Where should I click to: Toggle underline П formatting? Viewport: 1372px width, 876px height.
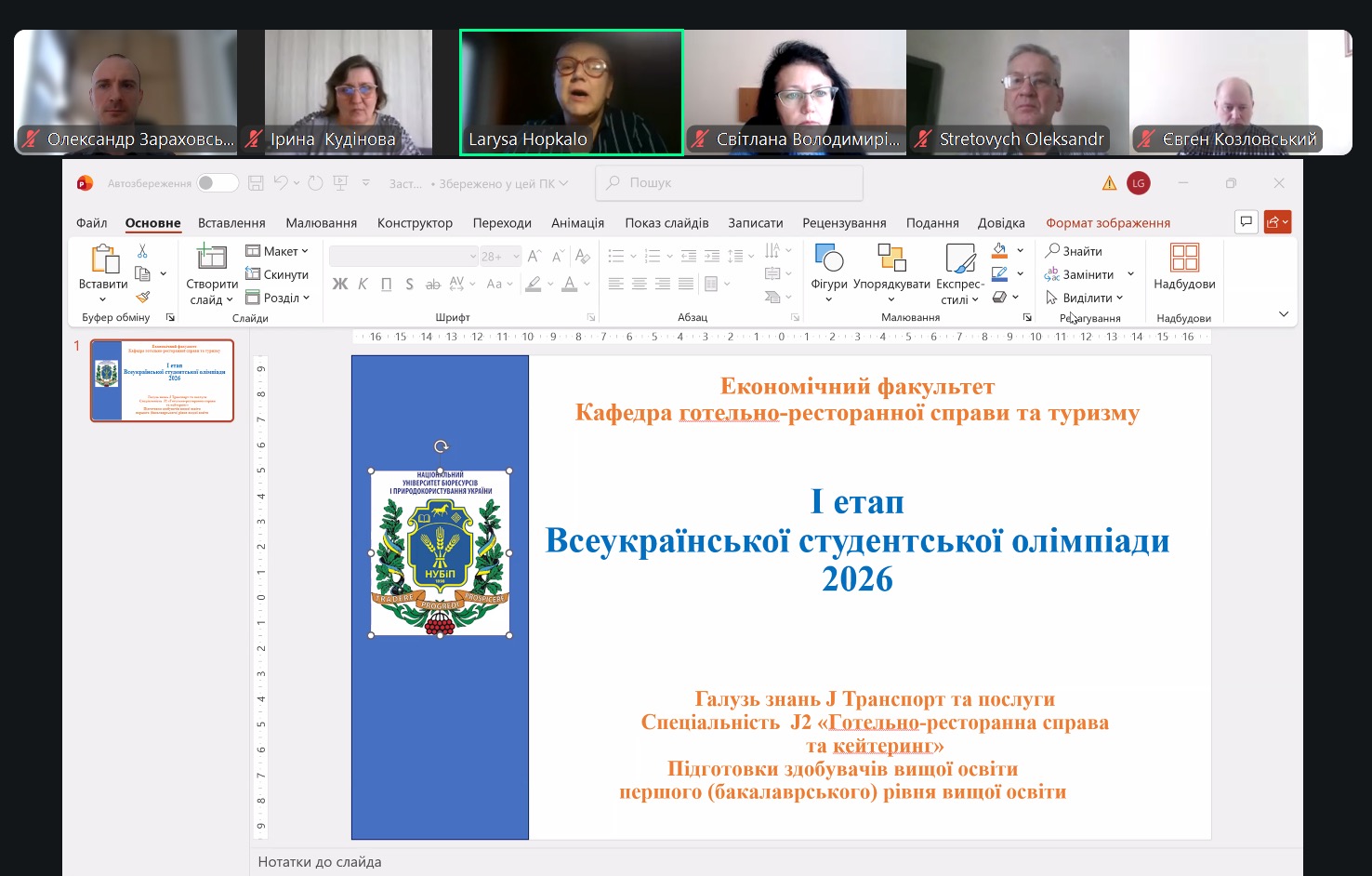[386, 284]
